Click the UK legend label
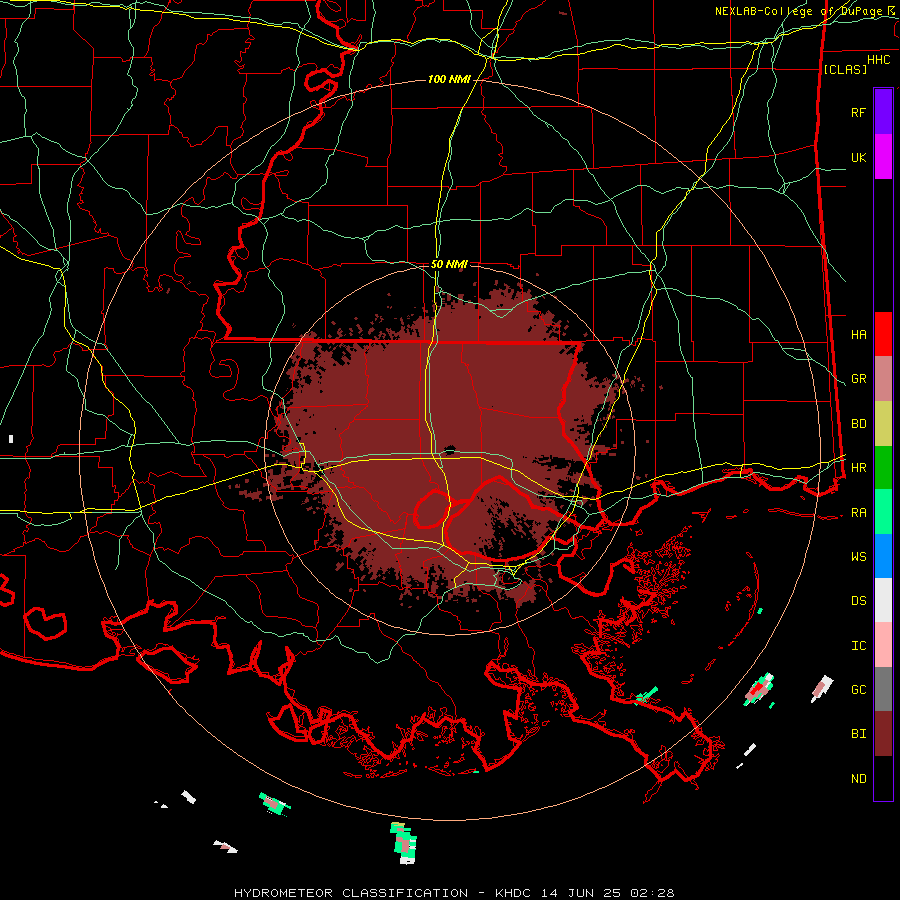This screenshot has width=900, height=900. 859,157
